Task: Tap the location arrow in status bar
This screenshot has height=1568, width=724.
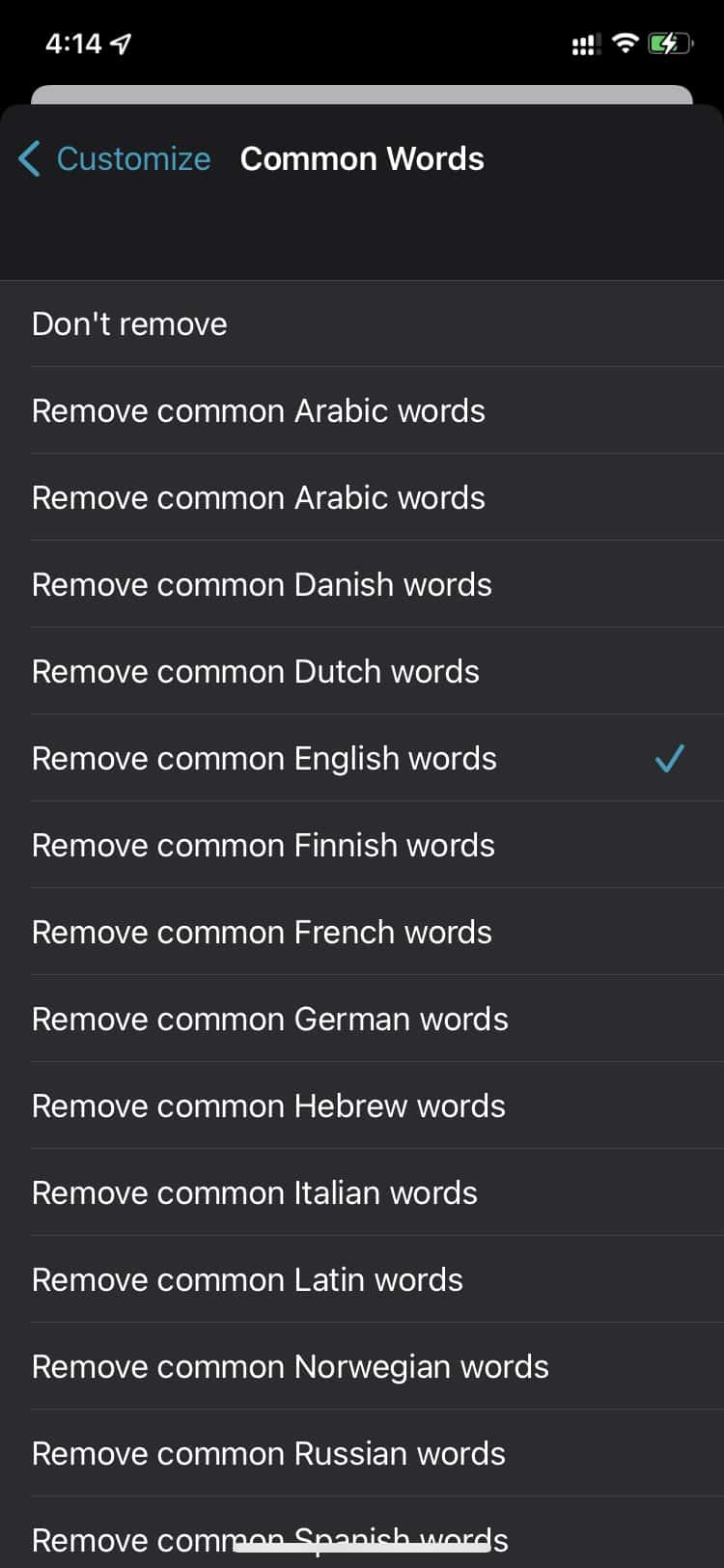Action: 121,43
